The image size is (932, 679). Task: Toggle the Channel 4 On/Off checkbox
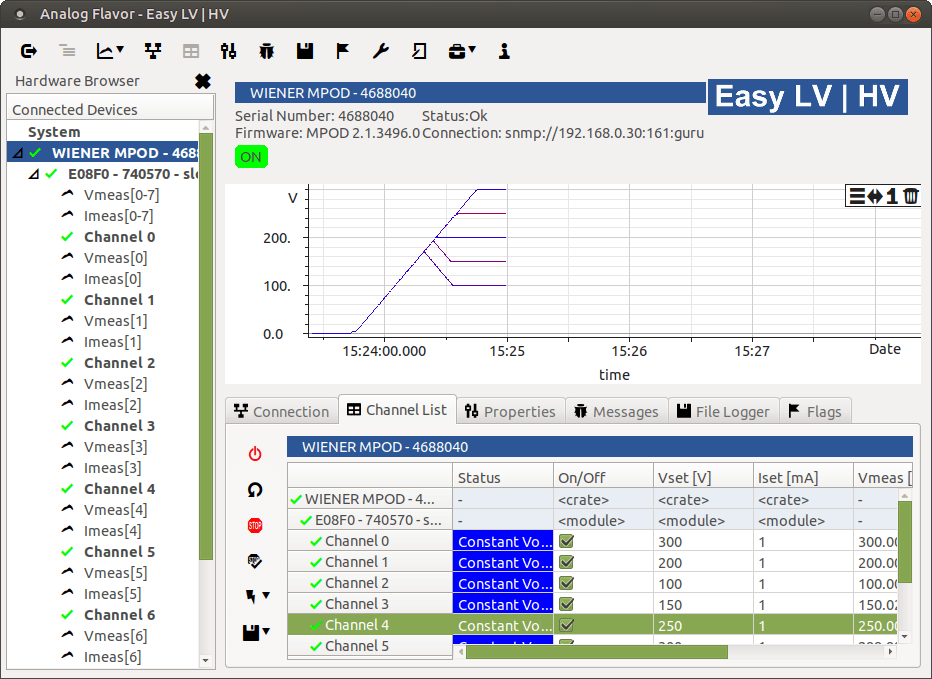pyautogui.click(x=566, y=625)
